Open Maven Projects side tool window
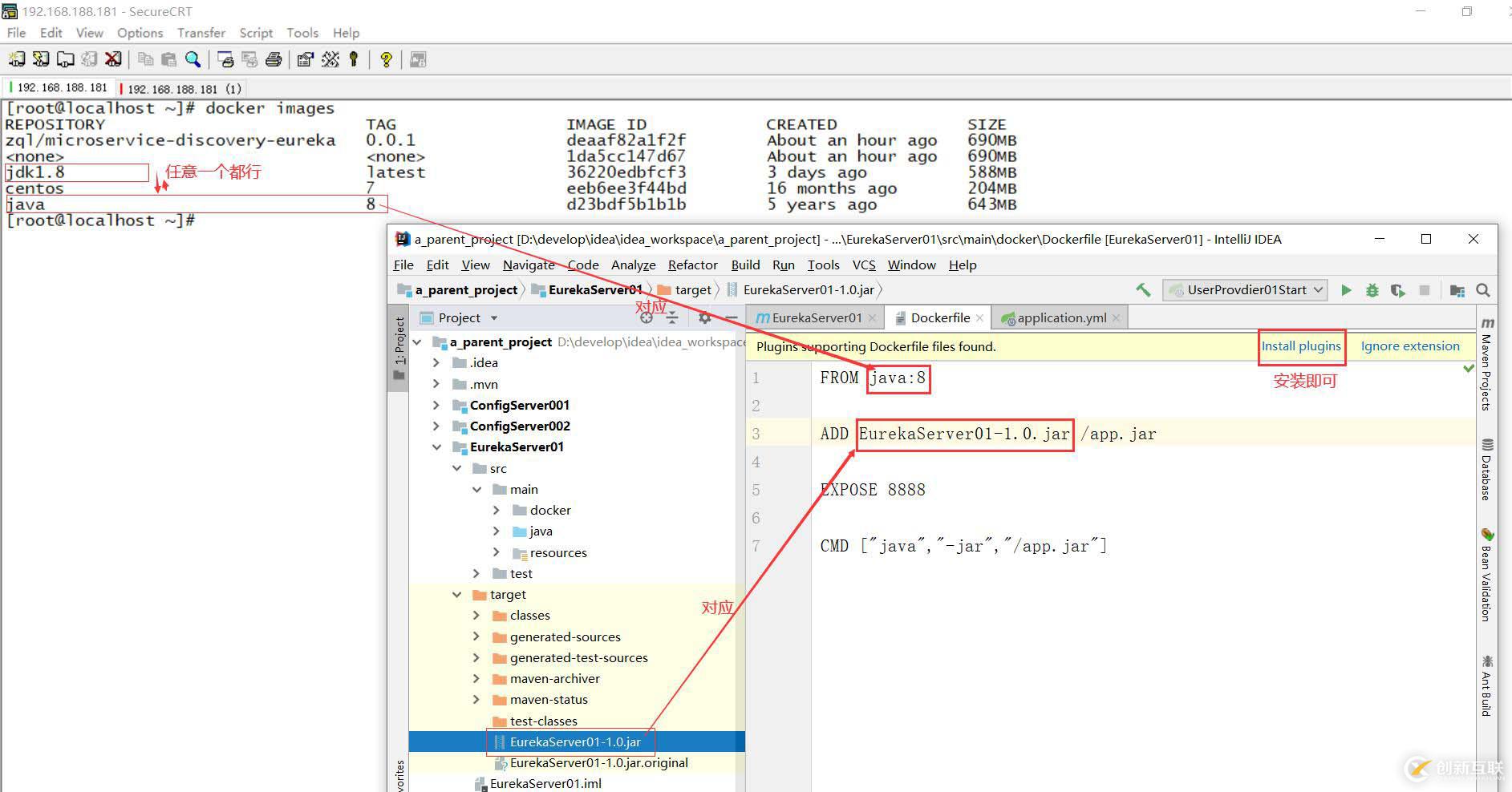Viewport: 1512px width, 792px height. coord(1487,365)
